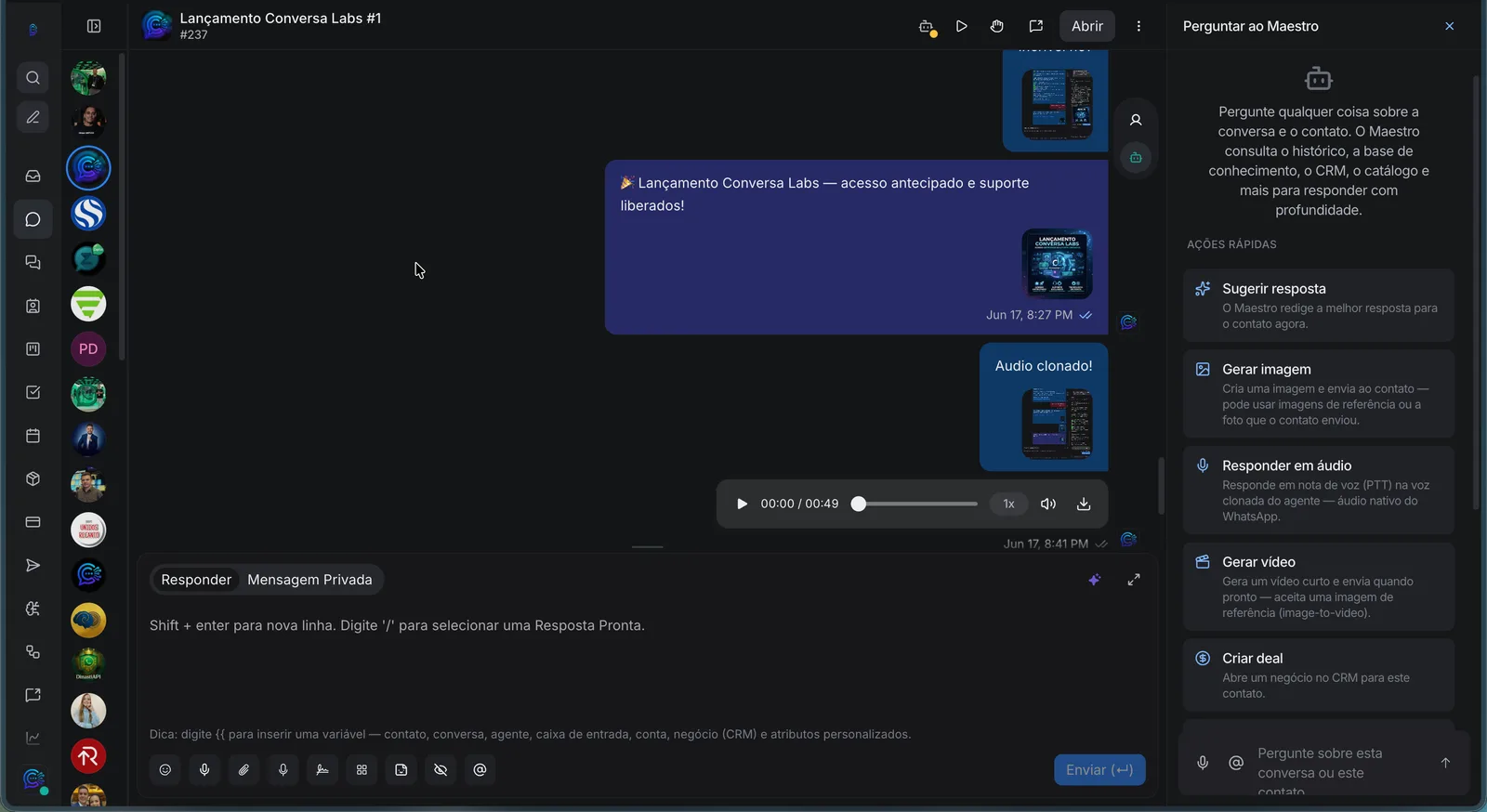Viewport: 1487px width, 812px height.
Task: Mute the audio player volume
Action: 1048,504
